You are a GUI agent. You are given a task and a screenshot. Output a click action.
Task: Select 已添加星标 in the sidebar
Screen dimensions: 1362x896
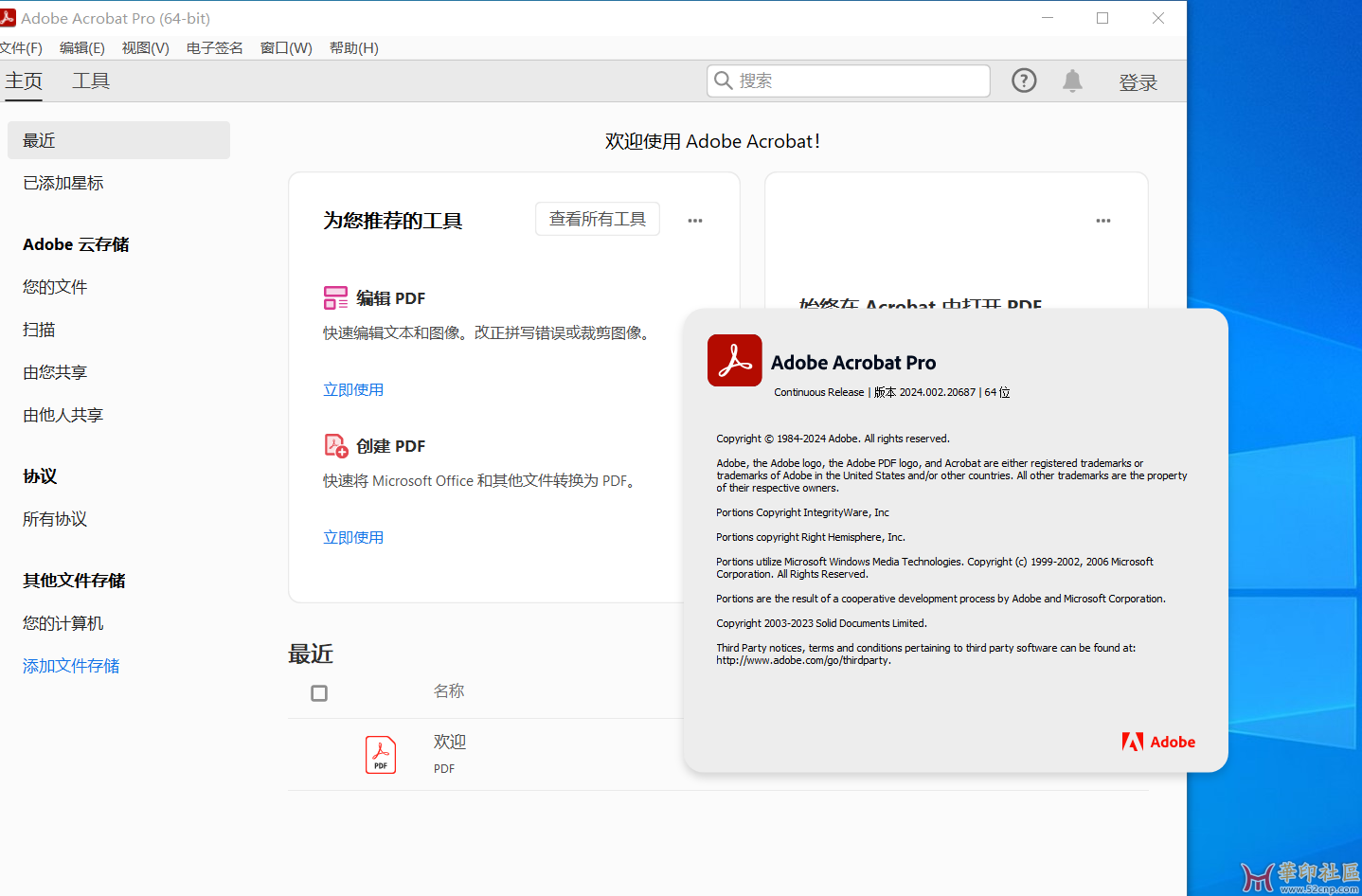pos(63,183)
